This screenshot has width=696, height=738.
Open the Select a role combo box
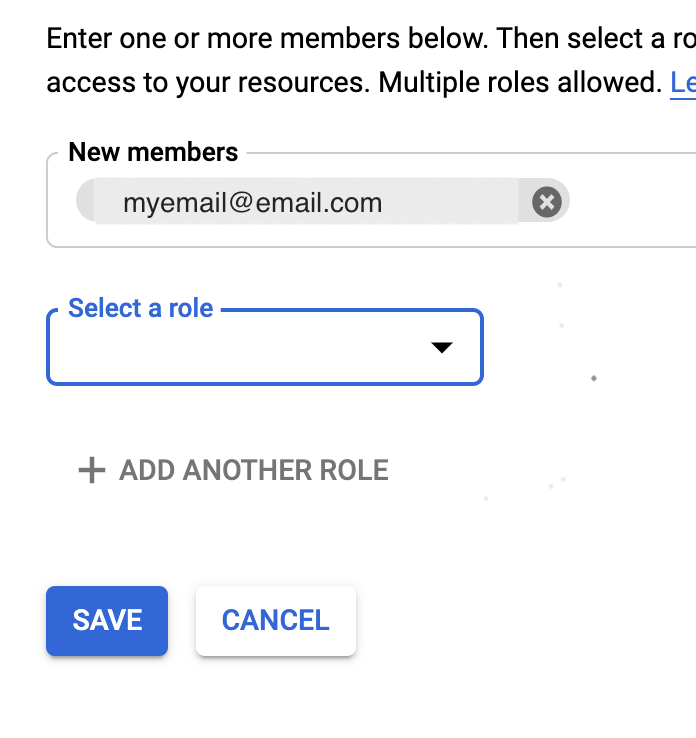click(x=264, y=347)
